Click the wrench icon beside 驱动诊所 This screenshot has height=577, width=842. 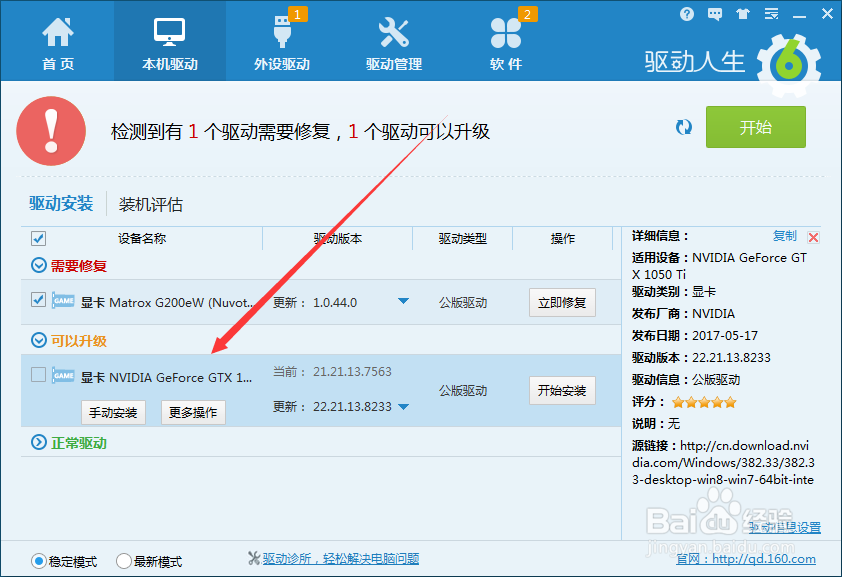(x=254, y=558)
